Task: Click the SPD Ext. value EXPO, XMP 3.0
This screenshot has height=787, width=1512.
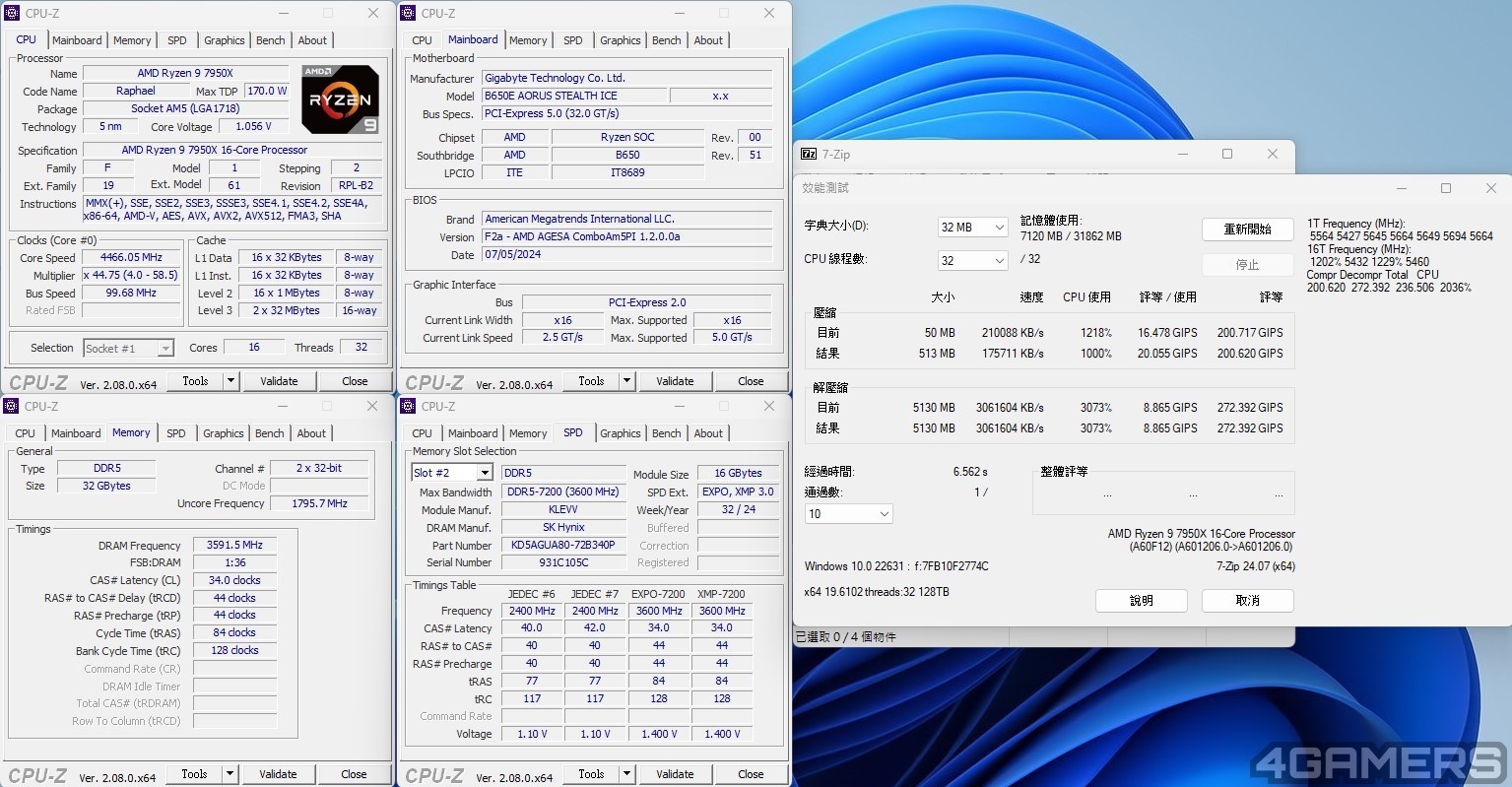Action: point(738,492)
